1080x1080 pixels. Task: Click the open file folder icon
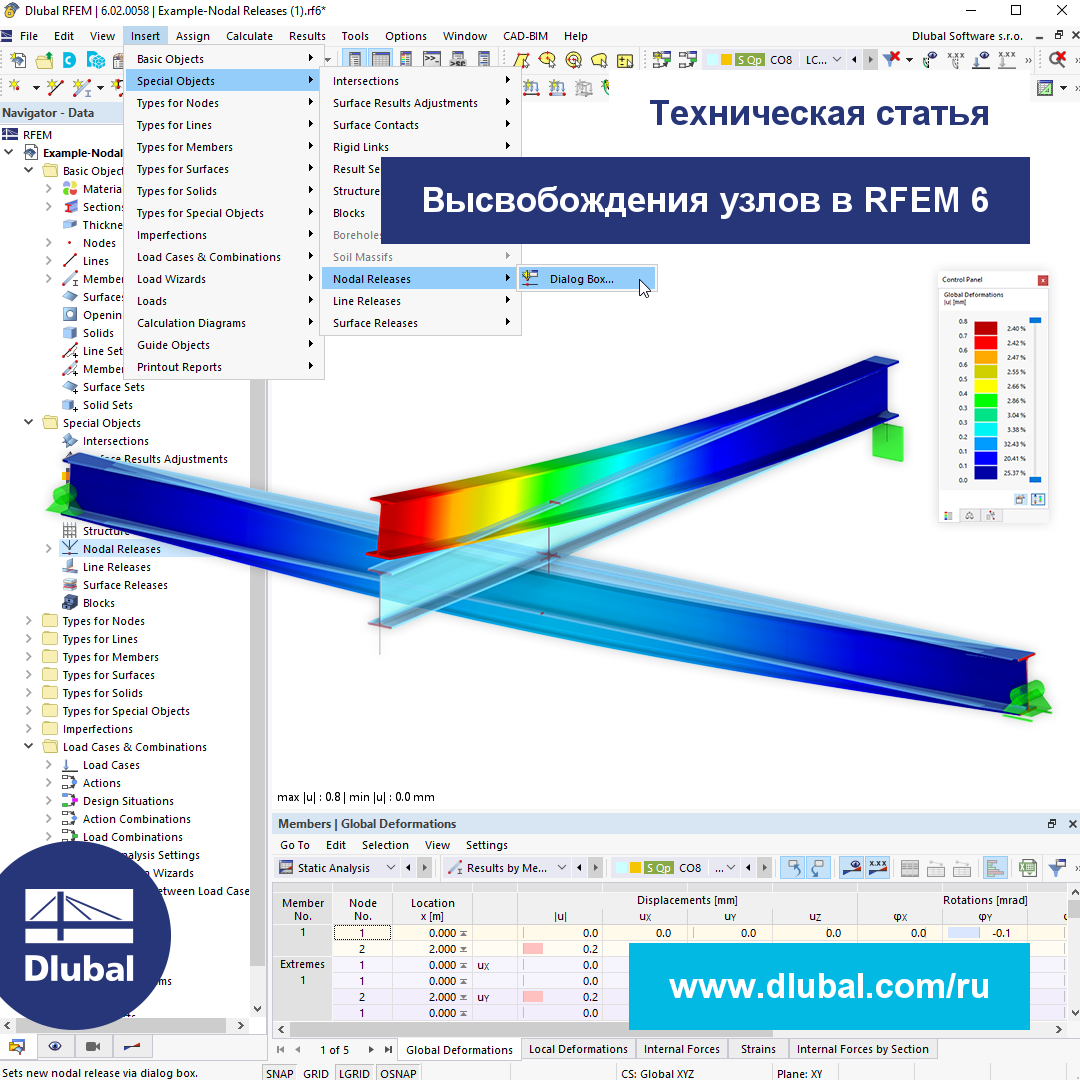44,61
